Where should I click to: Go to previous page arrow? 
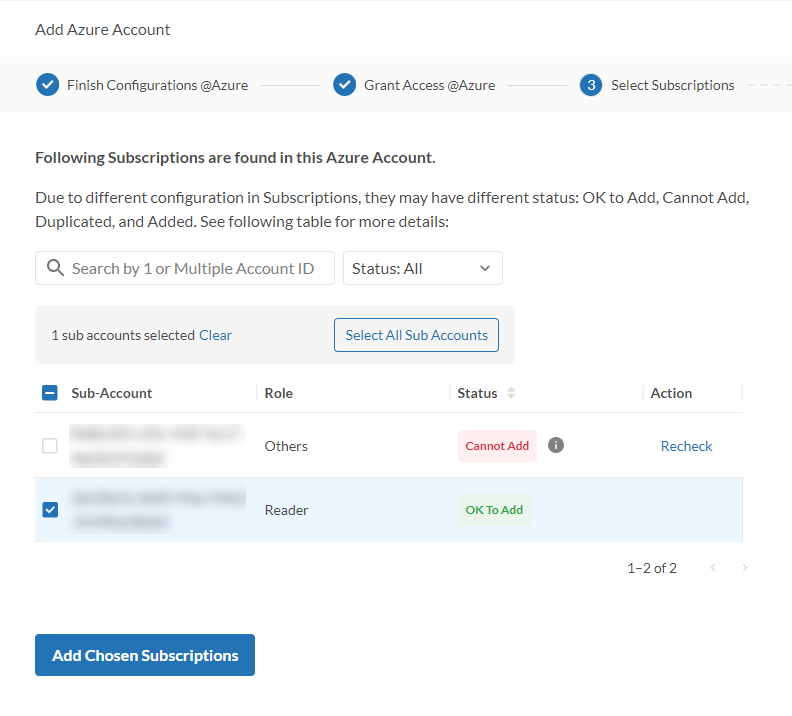(713, 568)
